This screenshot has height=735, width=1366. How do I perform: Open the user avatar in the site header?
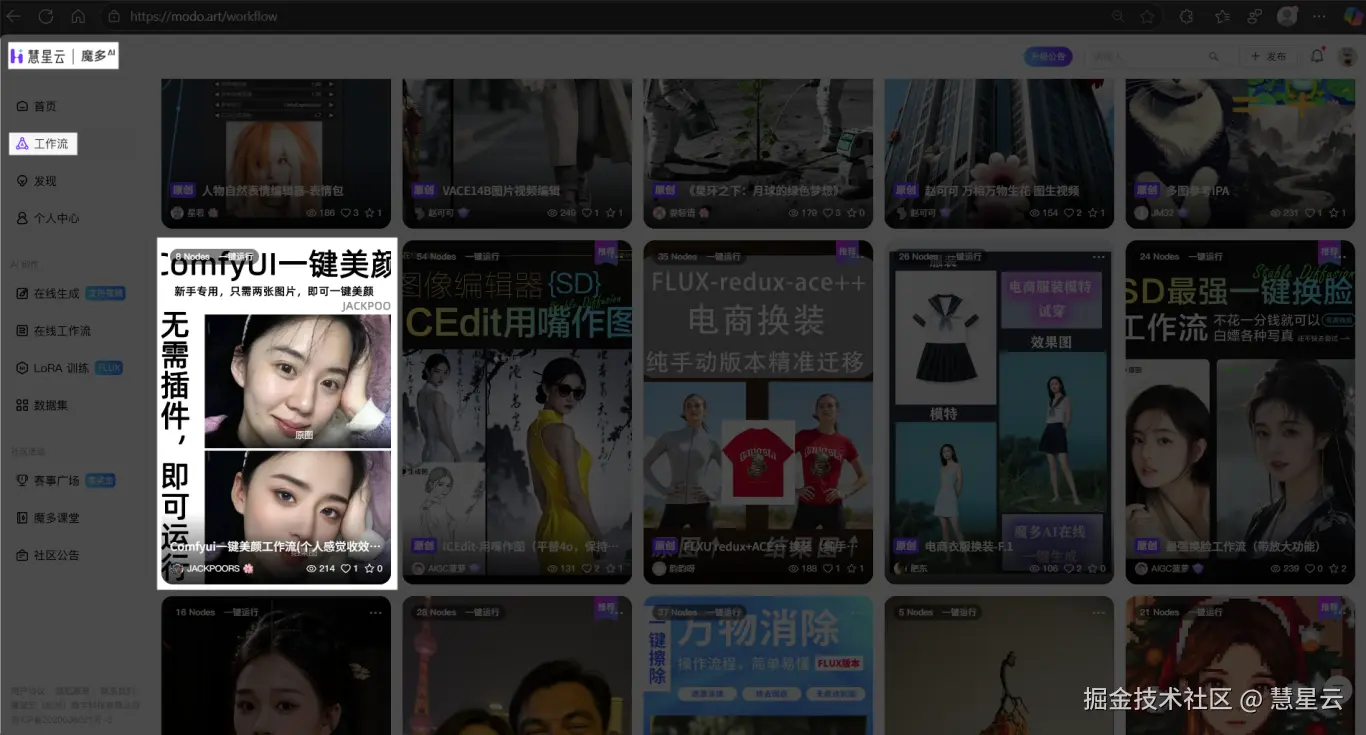click(1345, 57)
